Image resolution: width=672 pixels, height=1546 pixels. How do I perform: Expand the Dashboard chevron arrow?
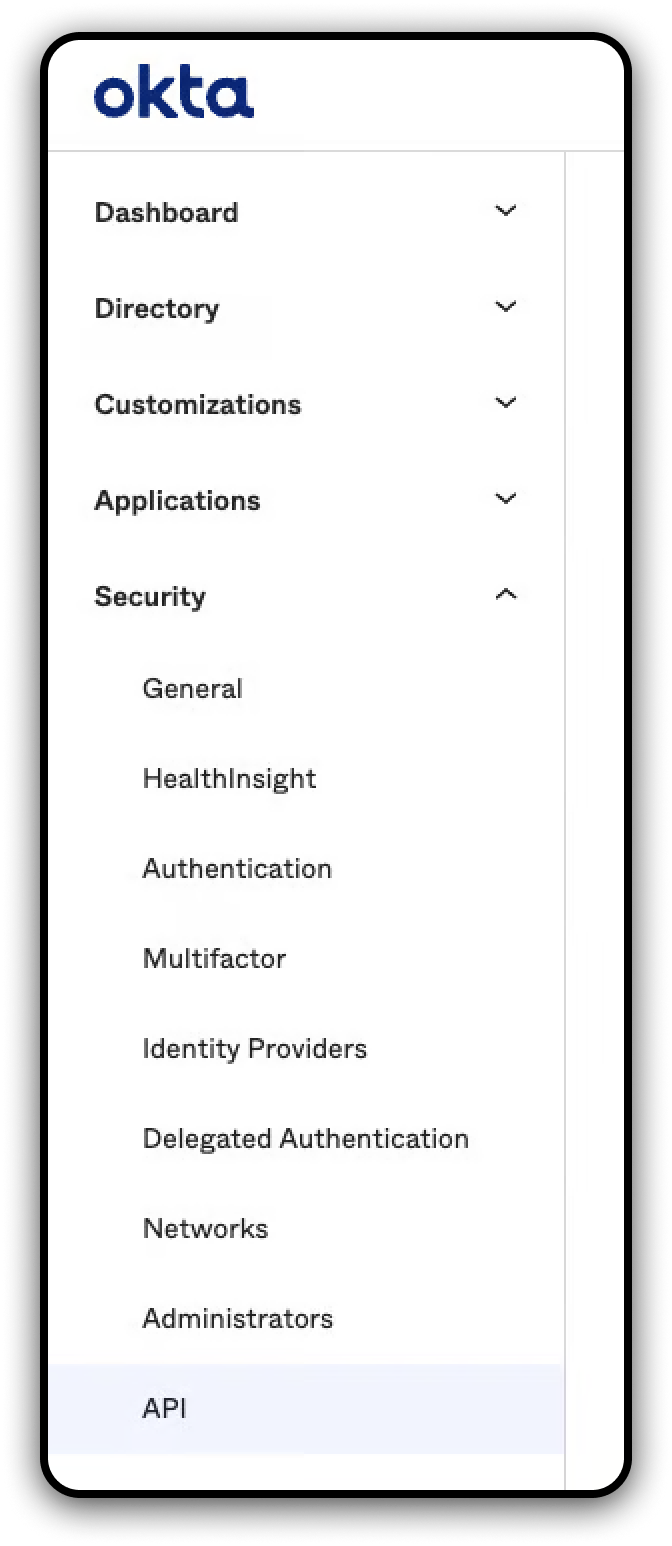506,211
